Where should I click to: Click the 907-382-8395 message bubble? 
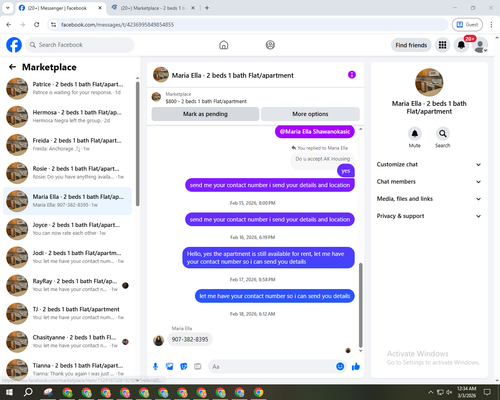coord(190,339)
